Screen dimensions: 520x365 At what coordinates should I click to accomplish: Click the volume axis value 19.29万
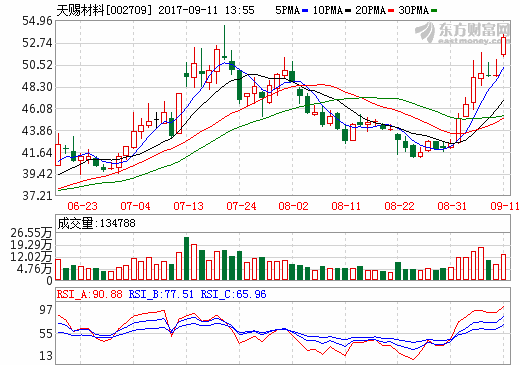point(31,245)
